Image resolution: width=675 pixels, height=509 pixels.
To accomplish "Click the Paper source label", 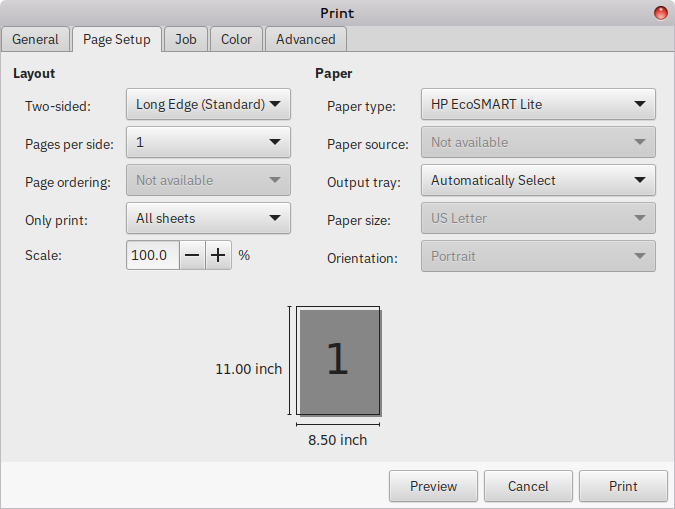I will [x=368, y=144].
